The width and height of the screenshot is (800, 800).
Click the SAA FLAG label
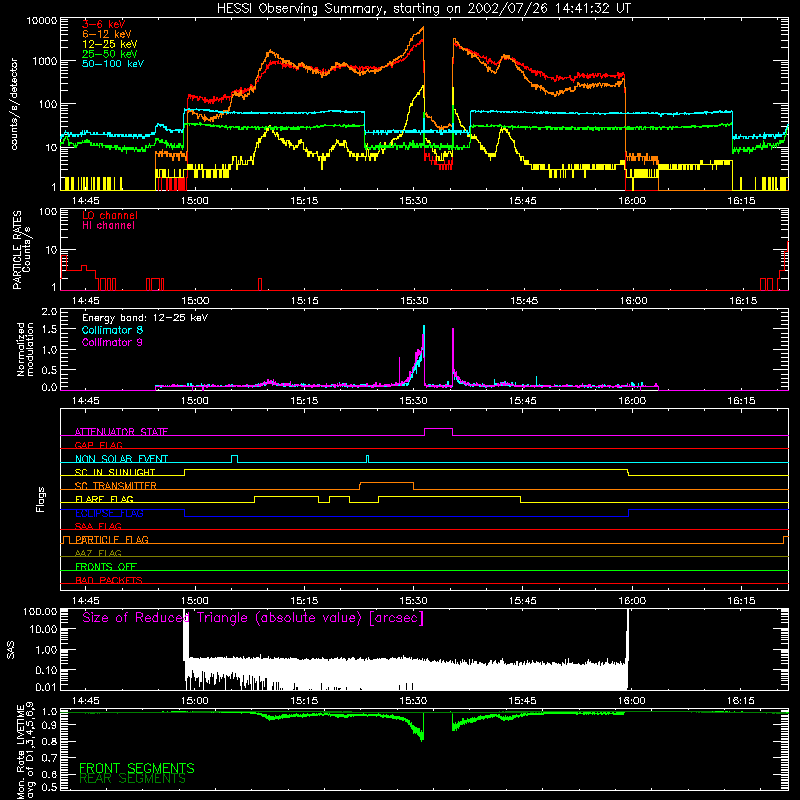98,526
